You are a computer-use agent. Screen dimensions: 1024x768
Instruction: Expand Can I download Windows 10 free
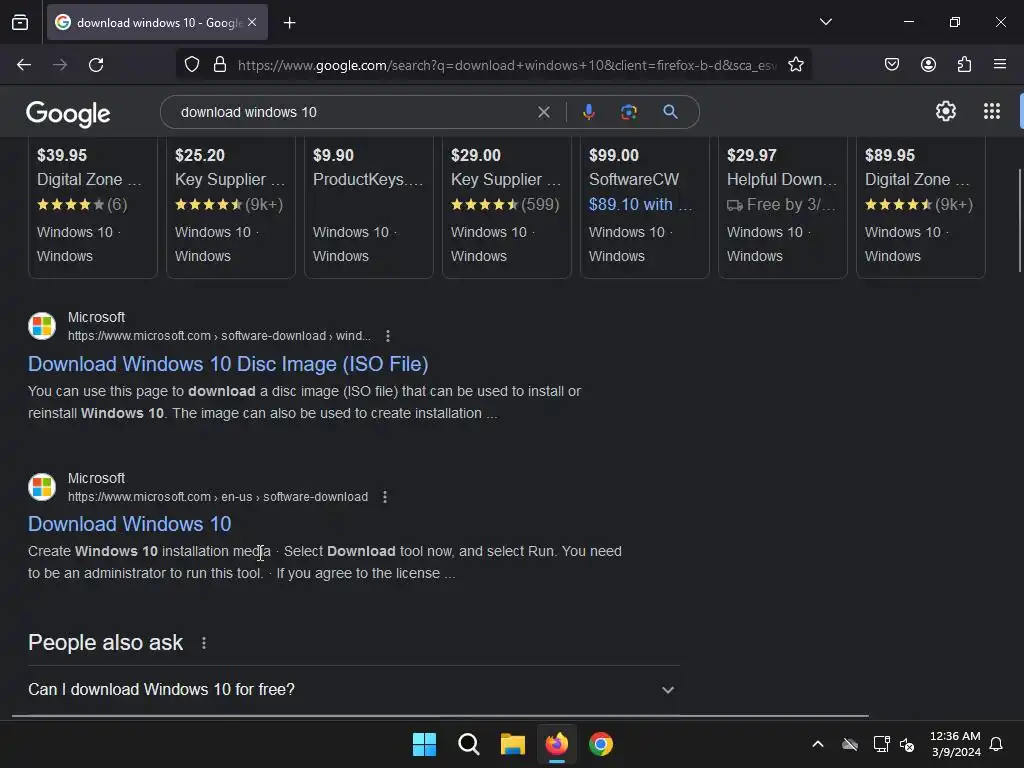(x=353, y=690)
